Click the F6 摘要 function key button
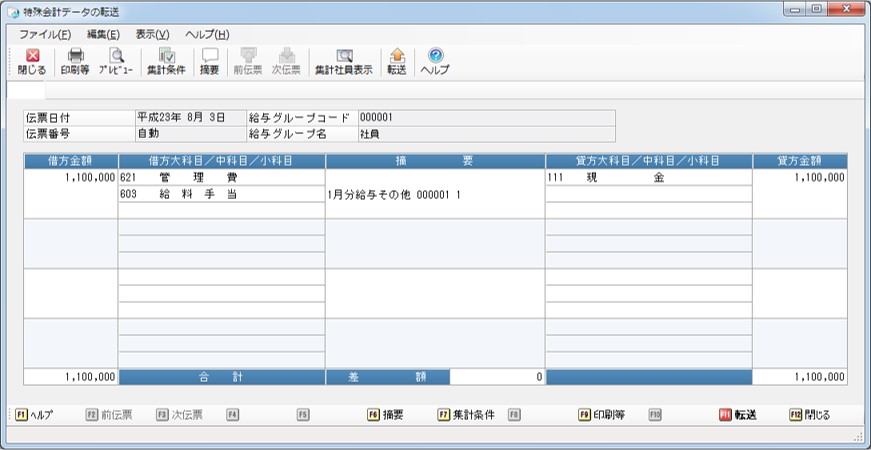Image resolution: width=871 pixels, height=450 pixels. pos(386,415)
